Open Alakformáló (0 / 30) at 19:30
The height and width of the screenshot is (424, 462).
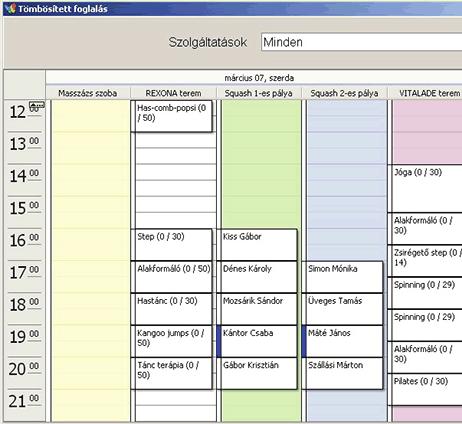coord(425,357)
